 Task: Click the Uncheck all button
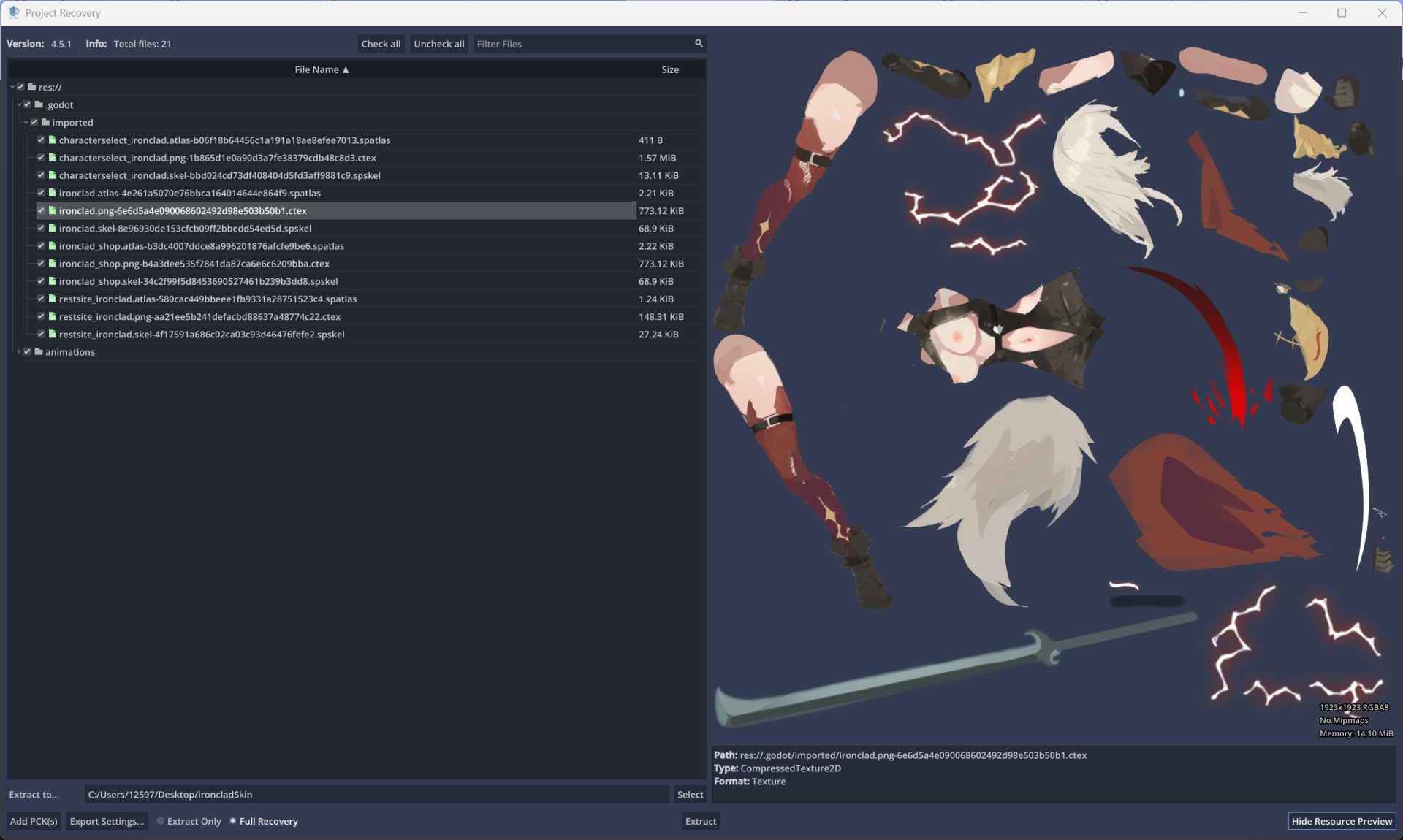(x=439, y=44)
